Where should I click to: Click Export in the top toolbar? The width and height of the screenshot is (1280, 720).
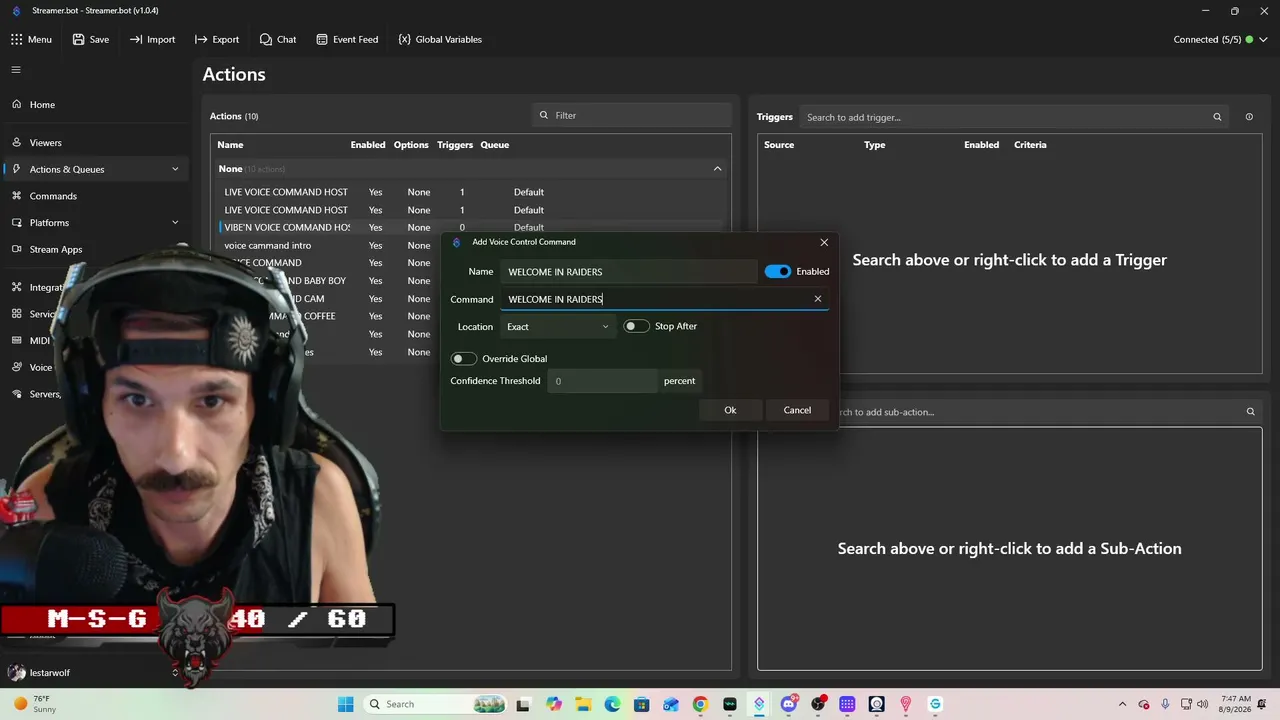click(x=217, y=39)
